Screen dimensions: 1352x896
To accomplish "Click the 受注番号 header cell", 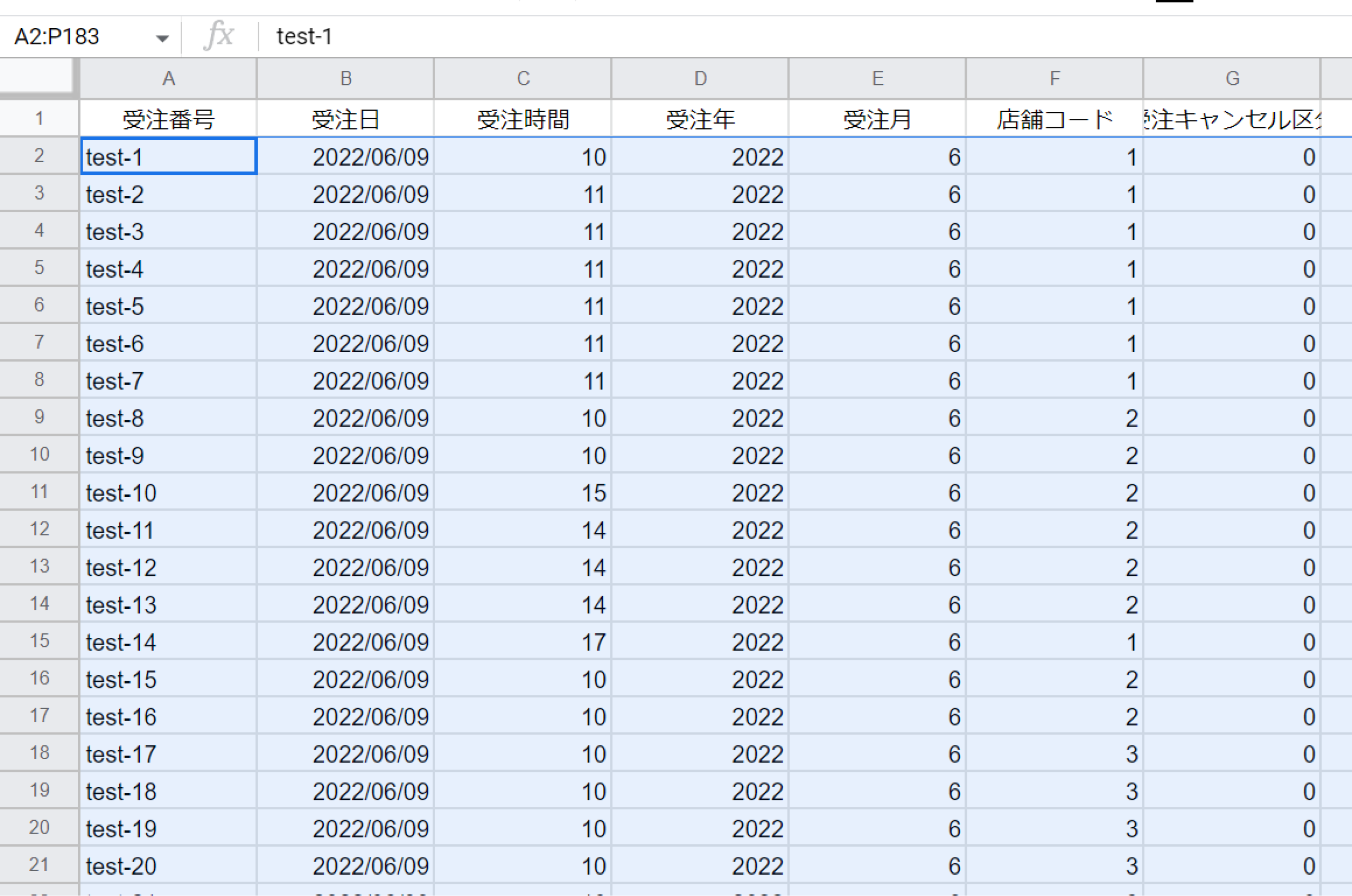I will click(x=168, y=119).
